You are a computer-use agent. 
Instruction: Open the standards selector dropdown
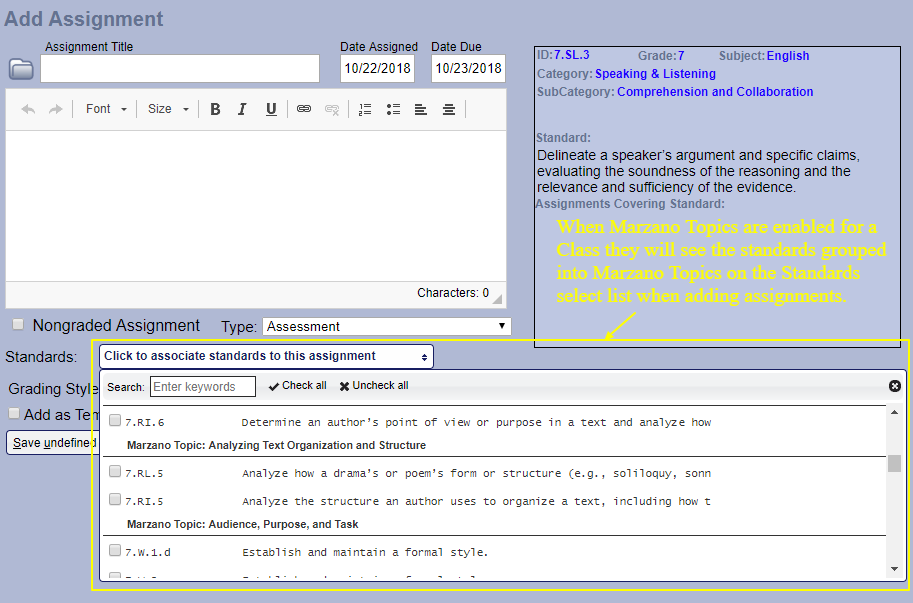[266, 356]
